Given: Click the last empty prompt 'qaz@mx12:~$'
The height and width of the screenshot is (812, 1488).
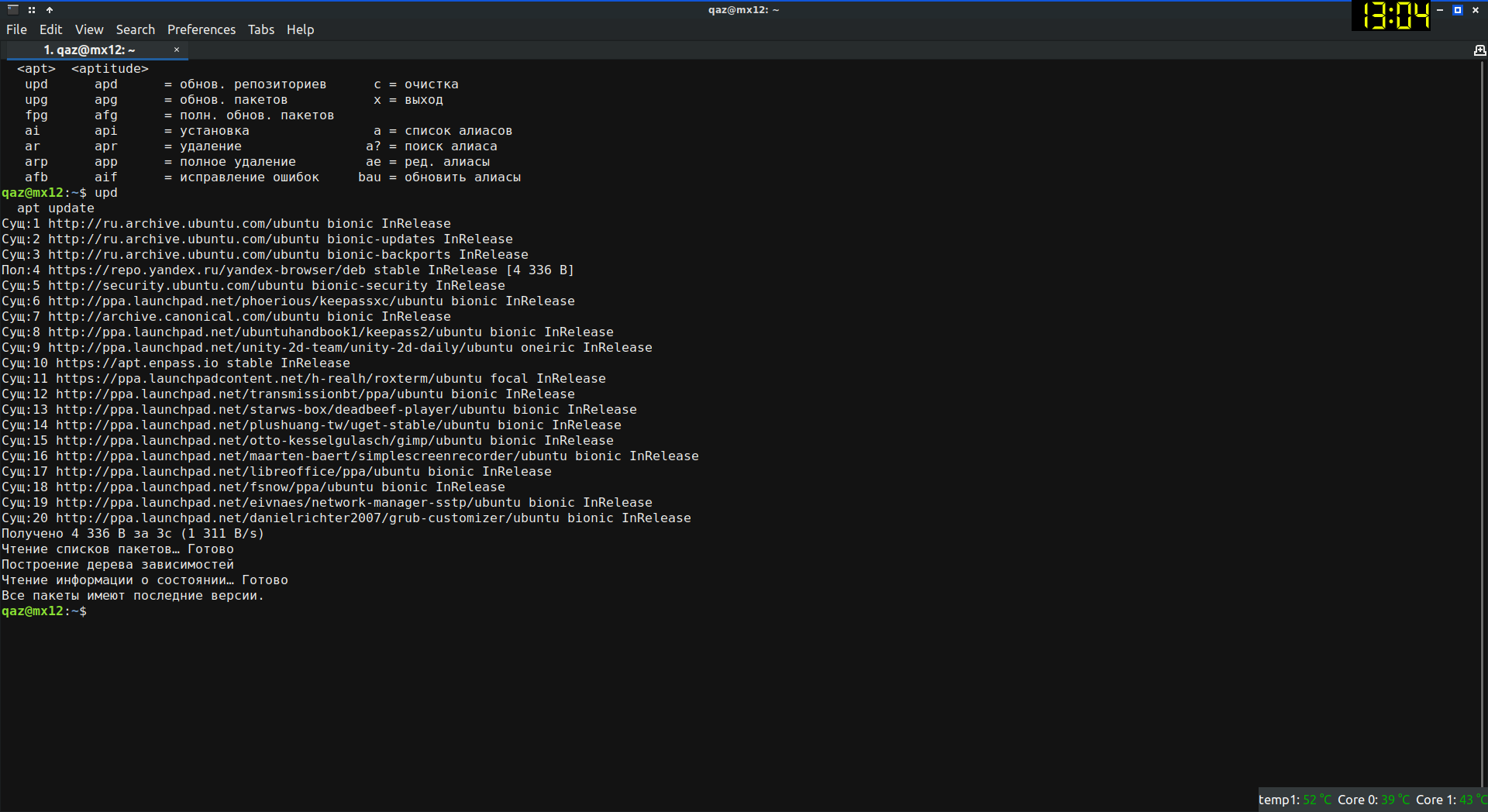Looking at the screenshot, I should tap(44, 611).
